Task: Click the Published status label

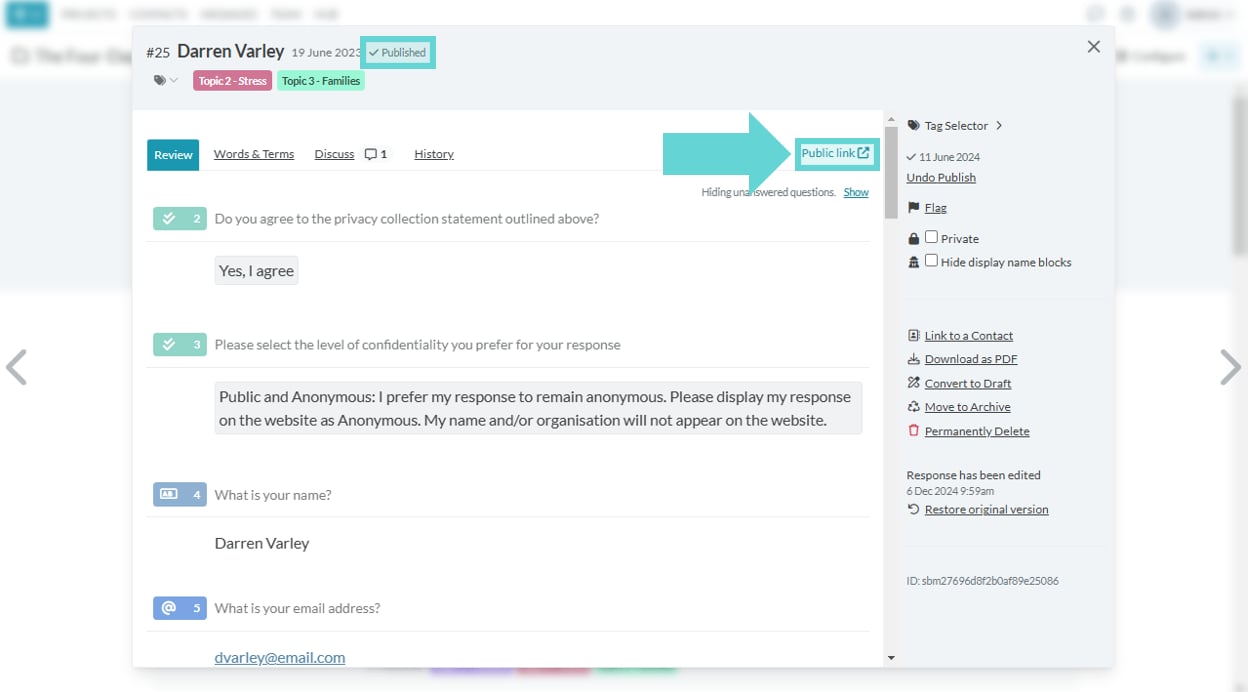Action: (x=398, y=53)
